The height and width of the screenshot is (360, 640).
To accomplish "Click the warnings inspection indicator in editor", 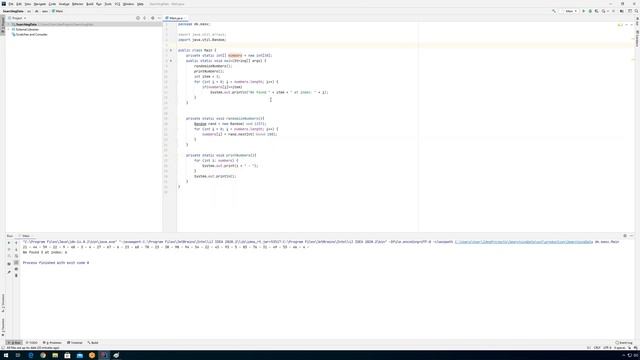I will 620,25.
